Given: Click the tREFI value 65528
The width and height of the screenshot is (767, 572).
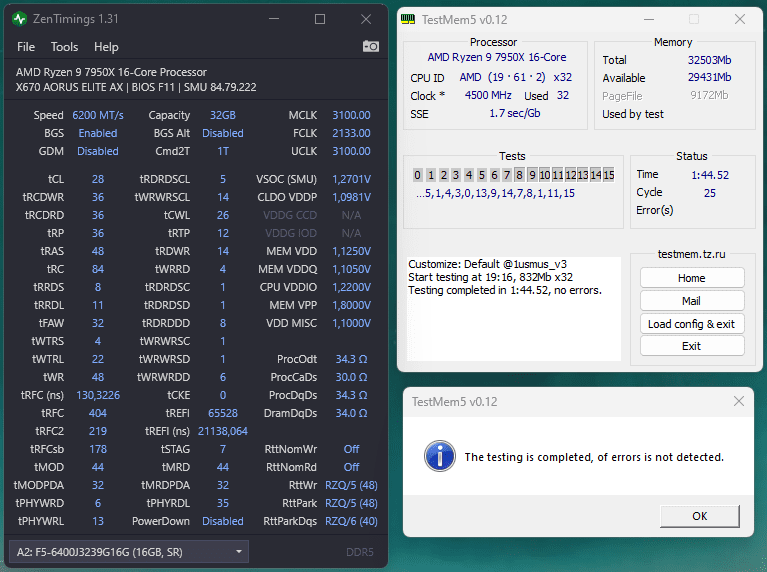Looking at the screenshot, I should pos(223,413).
